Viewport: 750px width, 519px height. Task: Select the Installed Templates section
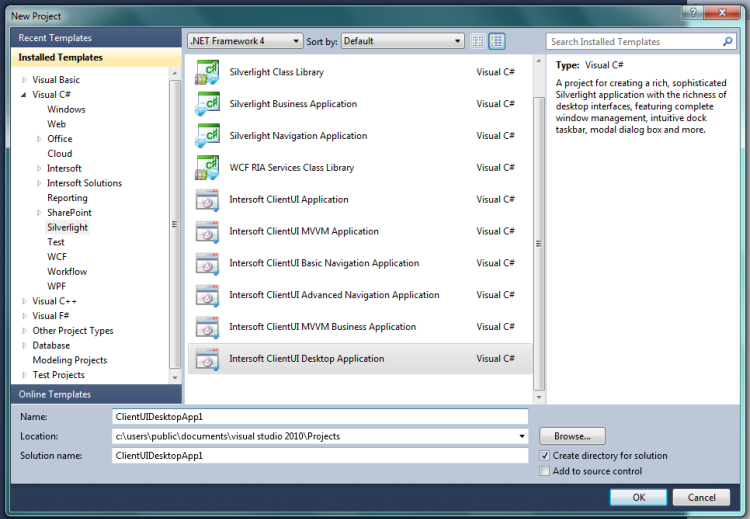click(x=96, y=57)
